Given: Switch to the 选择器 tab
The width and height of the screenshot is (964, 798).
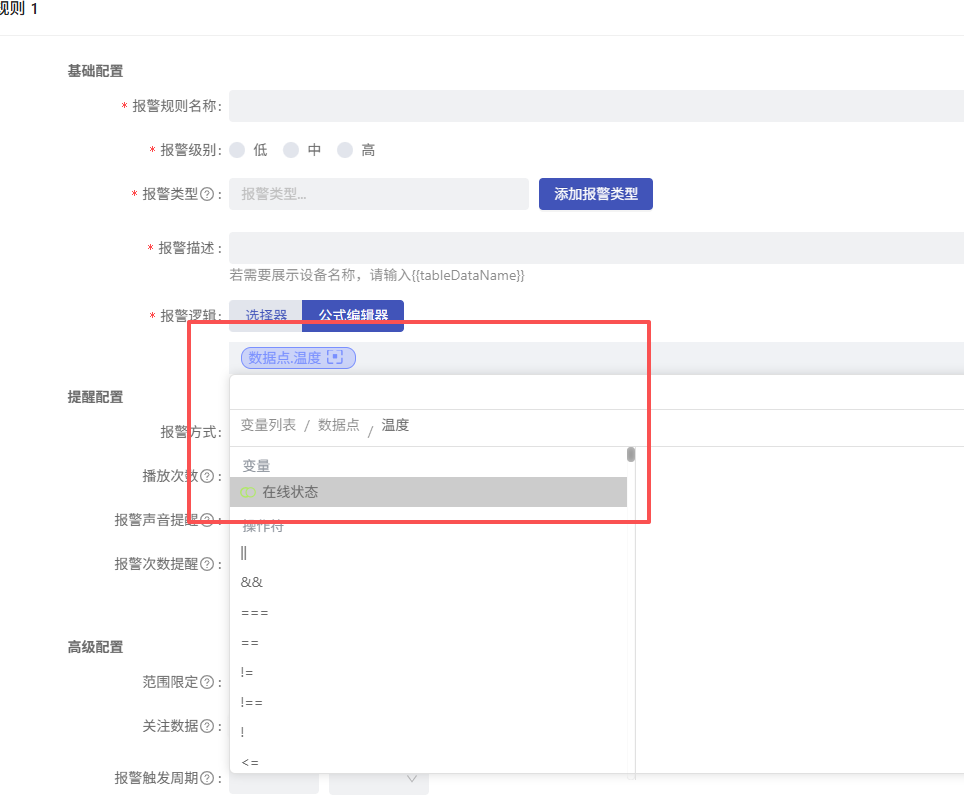Looking at the screenshot, I should click(266, 315).
